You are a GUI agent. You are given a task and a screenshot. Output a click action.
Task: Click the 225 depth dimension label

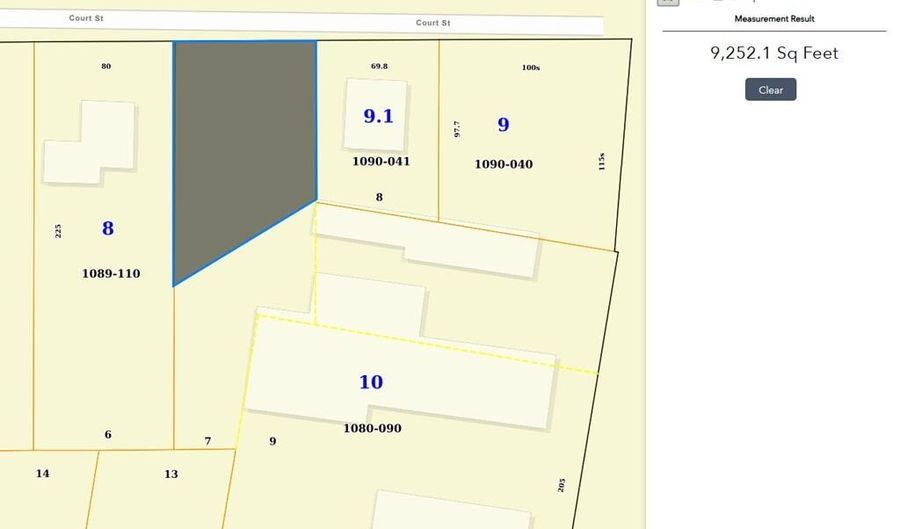click(58, 230)
